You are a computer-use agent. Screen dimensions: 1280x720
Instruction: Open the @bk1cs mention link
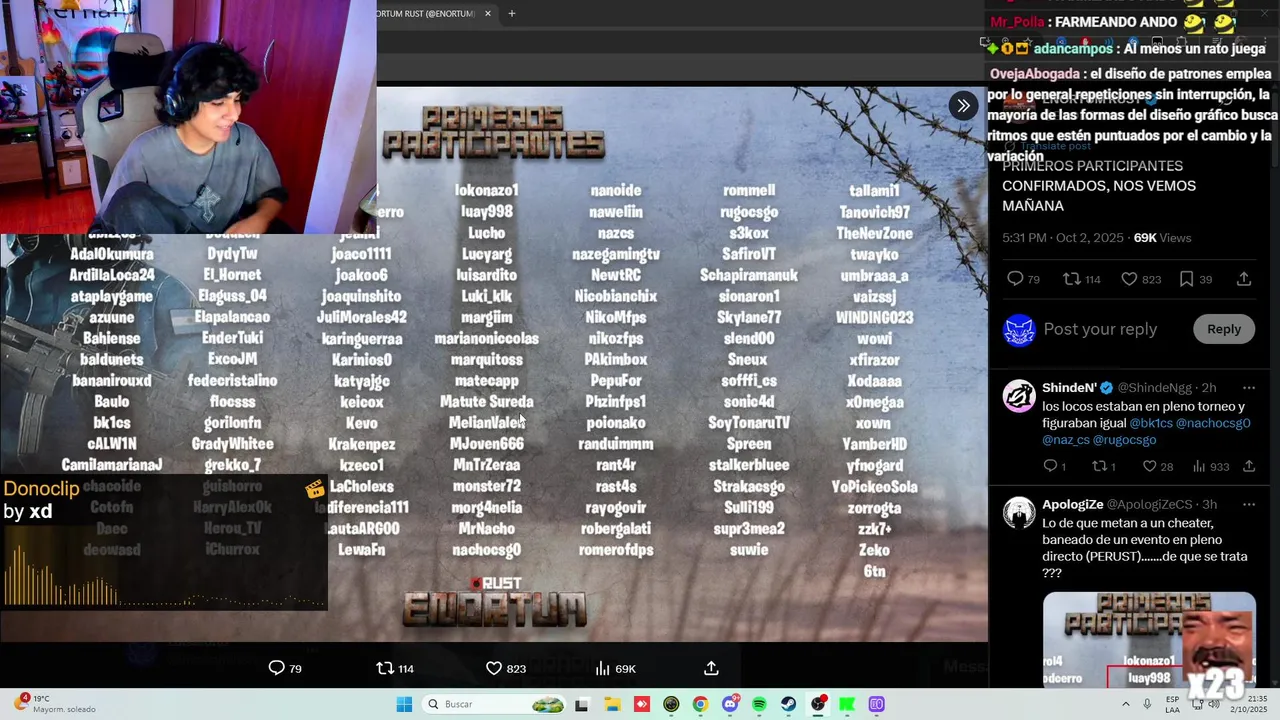(x=1150, y=423)
